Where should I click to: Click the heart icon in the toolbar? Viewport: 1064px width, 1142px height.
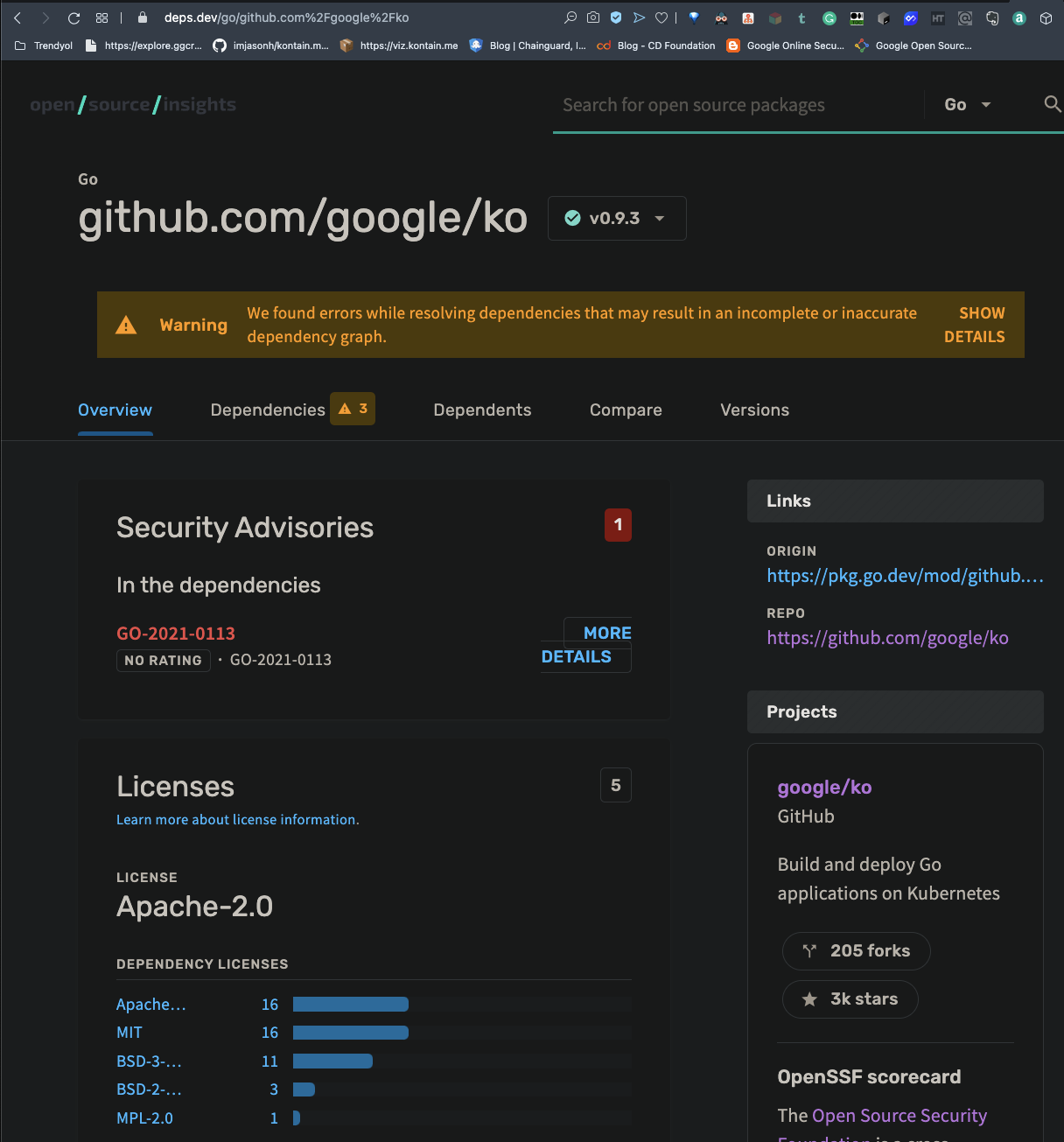tap(661, 18)
